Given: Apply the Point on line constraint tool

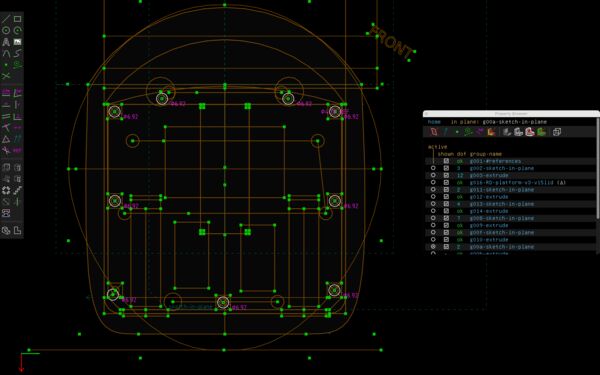Looking at the screenshot, I should pyautogui.click(x=6, y=127).
